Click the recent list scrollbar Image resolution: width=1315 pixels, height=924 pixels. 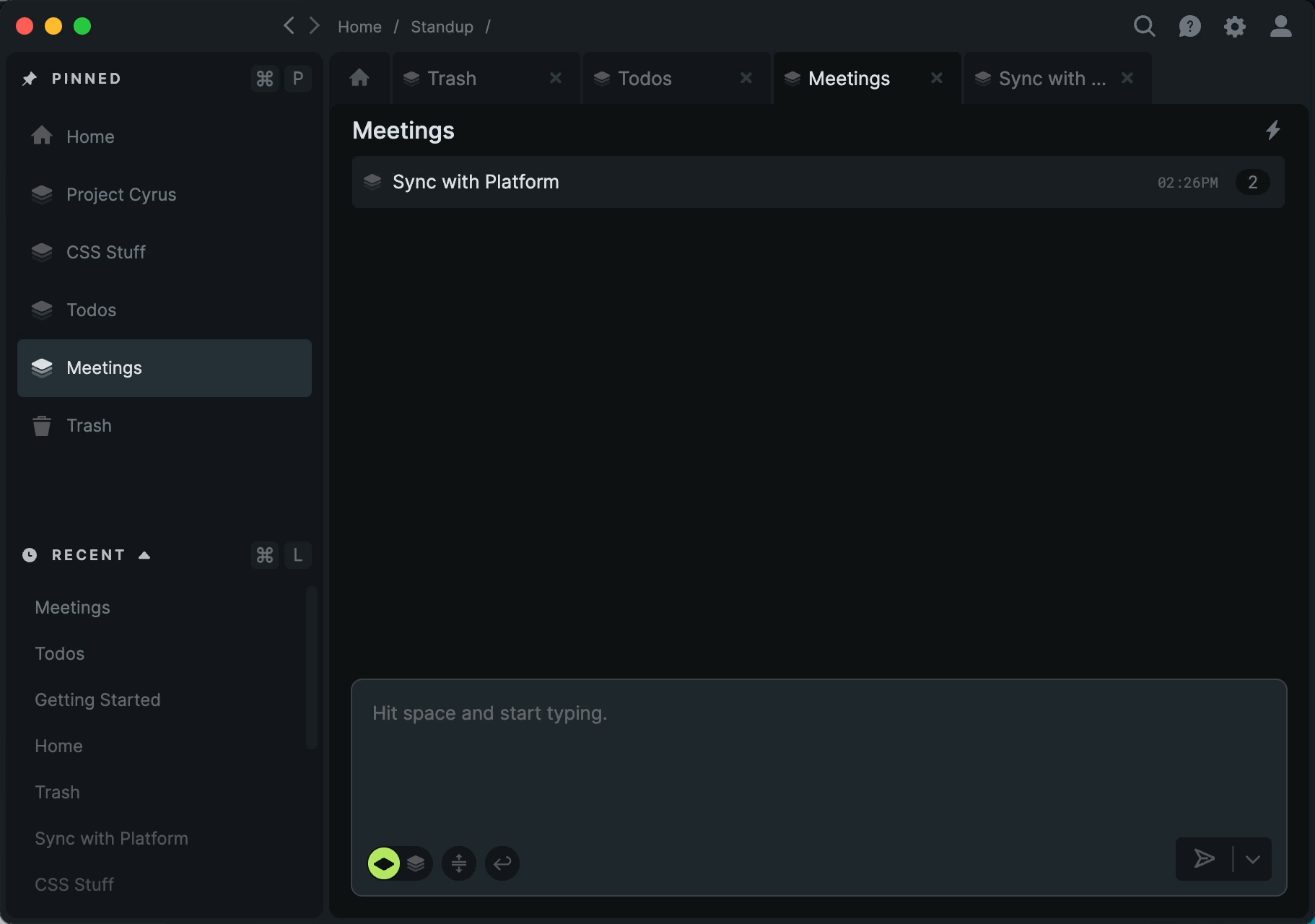point(312,668)
